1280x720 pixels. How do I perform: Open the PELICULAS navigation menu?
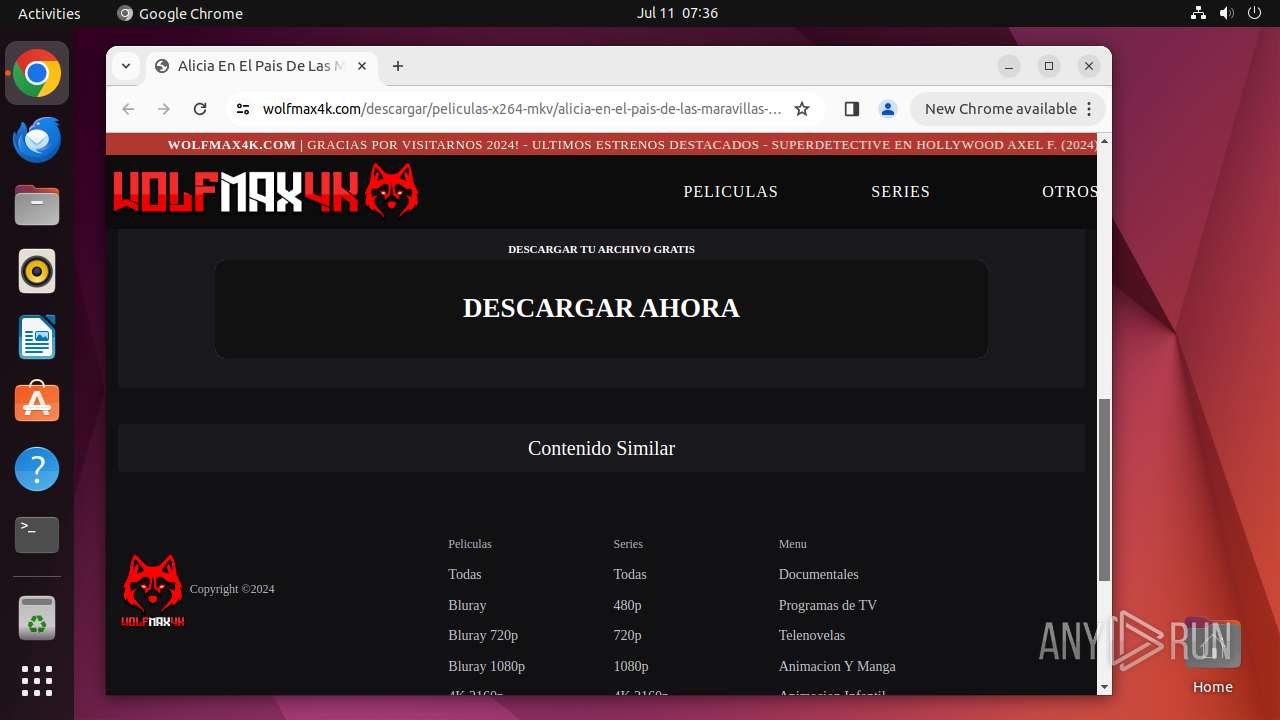[x=731, y=191]
